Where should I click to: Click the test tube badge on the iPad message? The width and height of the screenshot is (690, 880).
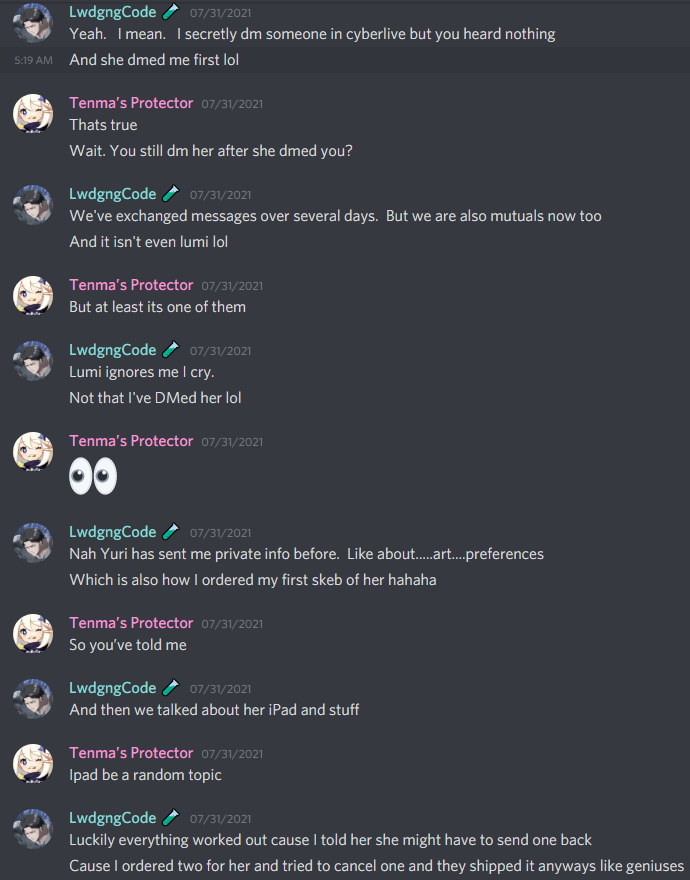(171, 688)
